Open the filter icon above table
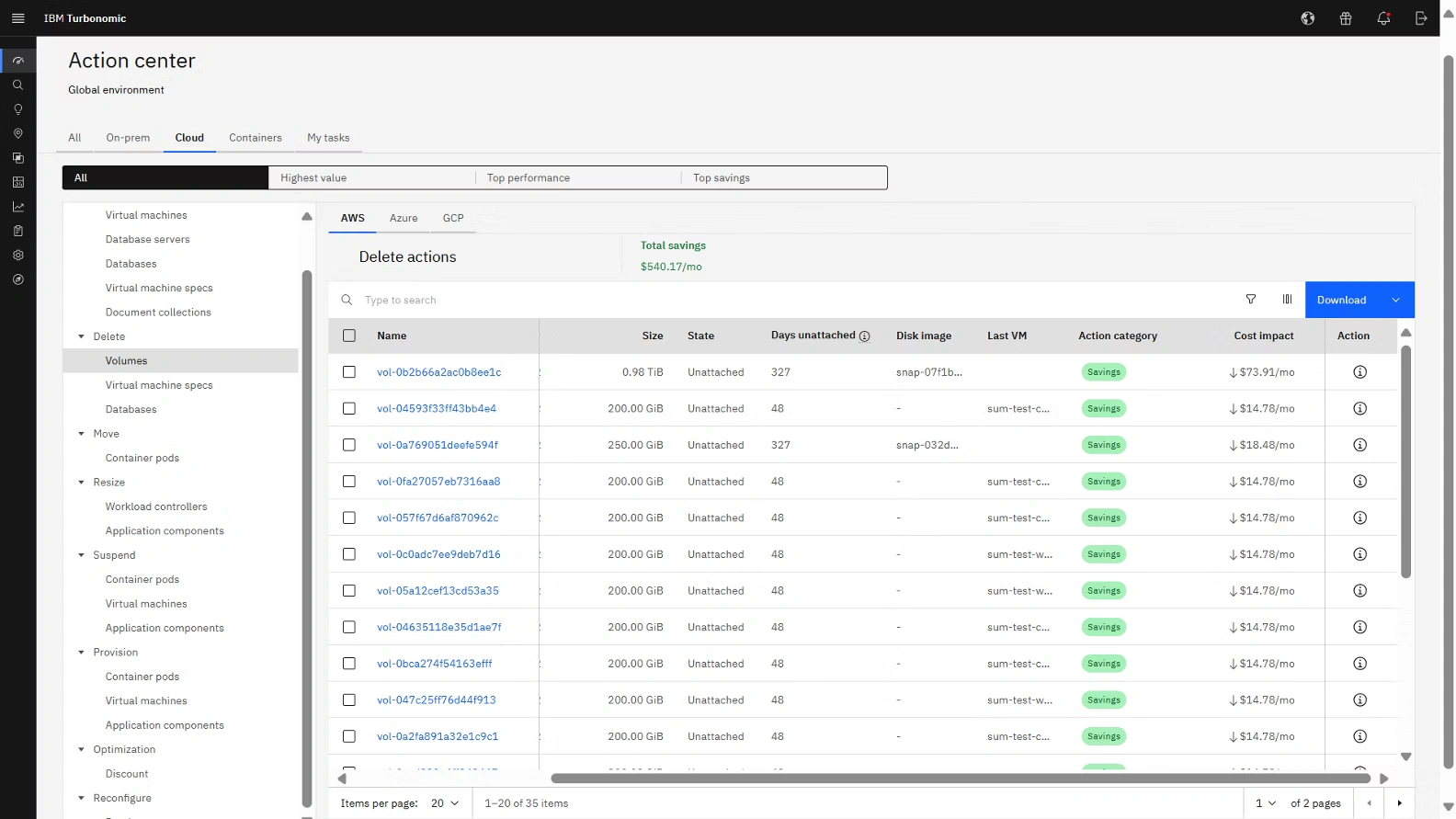Image resolution: width=1456 pixels, height=819 pixels. pyautogui.click(x=1251, y=300)
